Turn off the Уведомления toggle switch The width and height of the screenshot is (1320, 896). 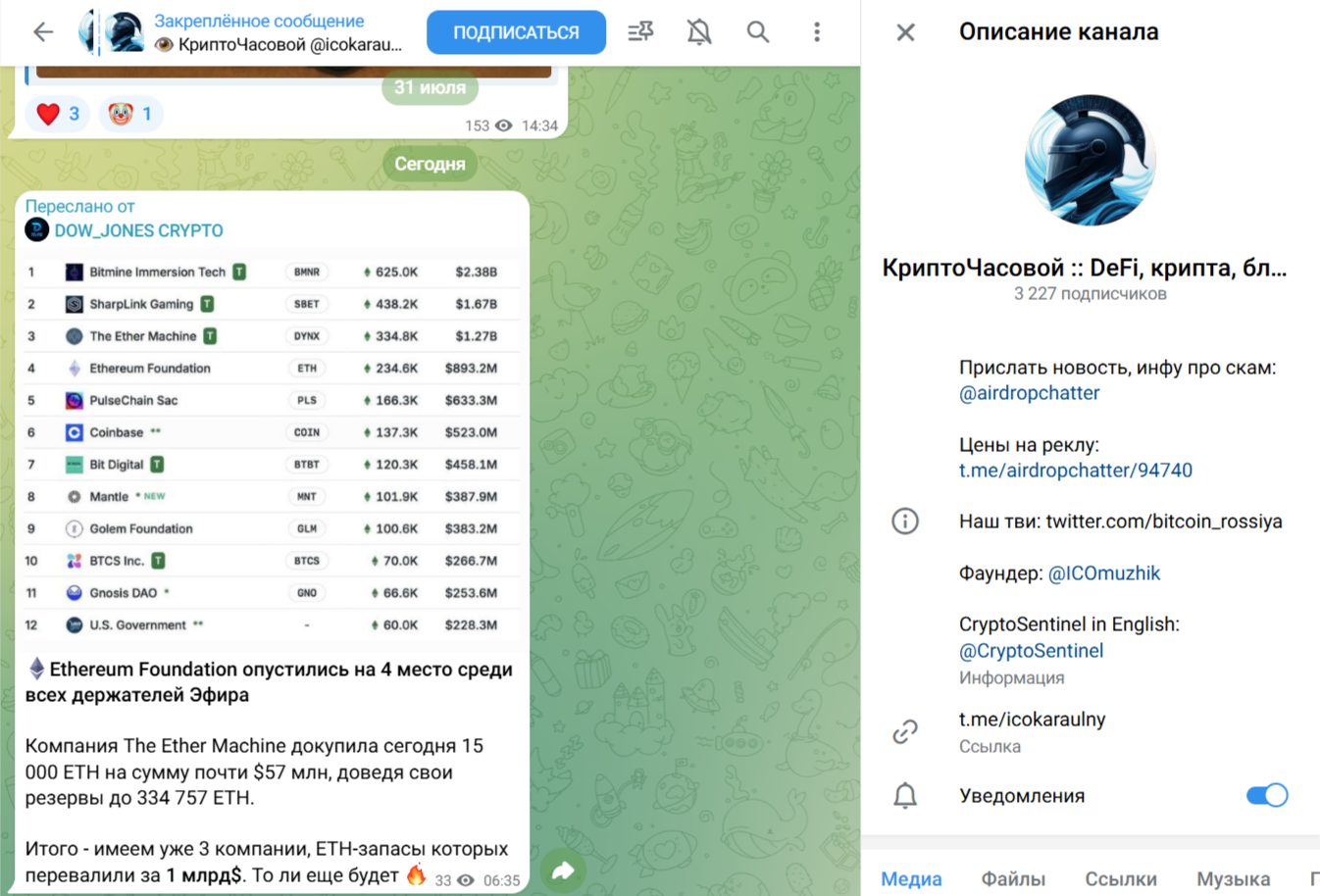coord(1267,795)
